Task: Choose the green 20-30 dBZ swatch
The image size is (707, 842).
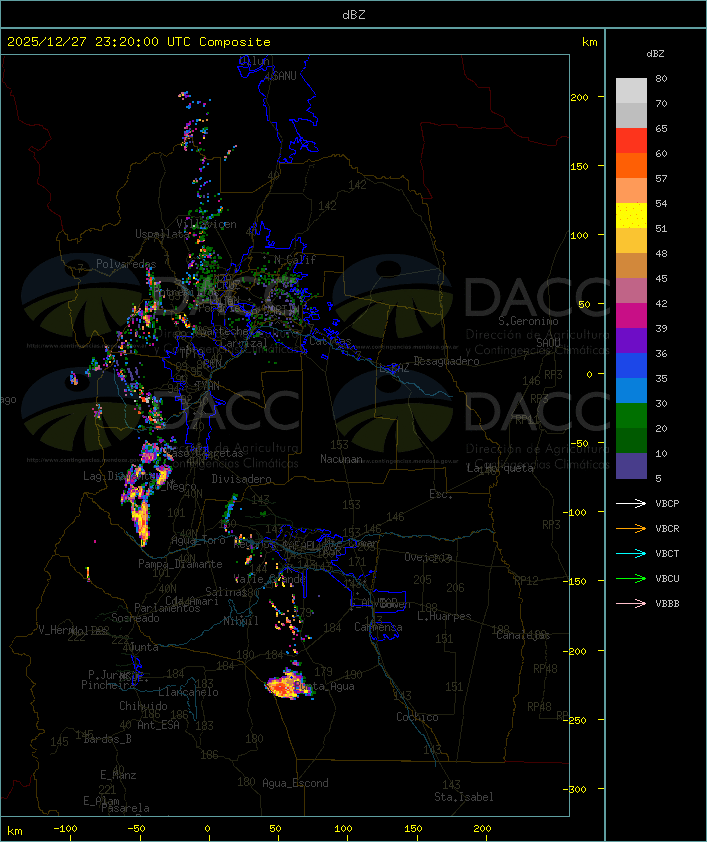Action: tap(631, 416)
